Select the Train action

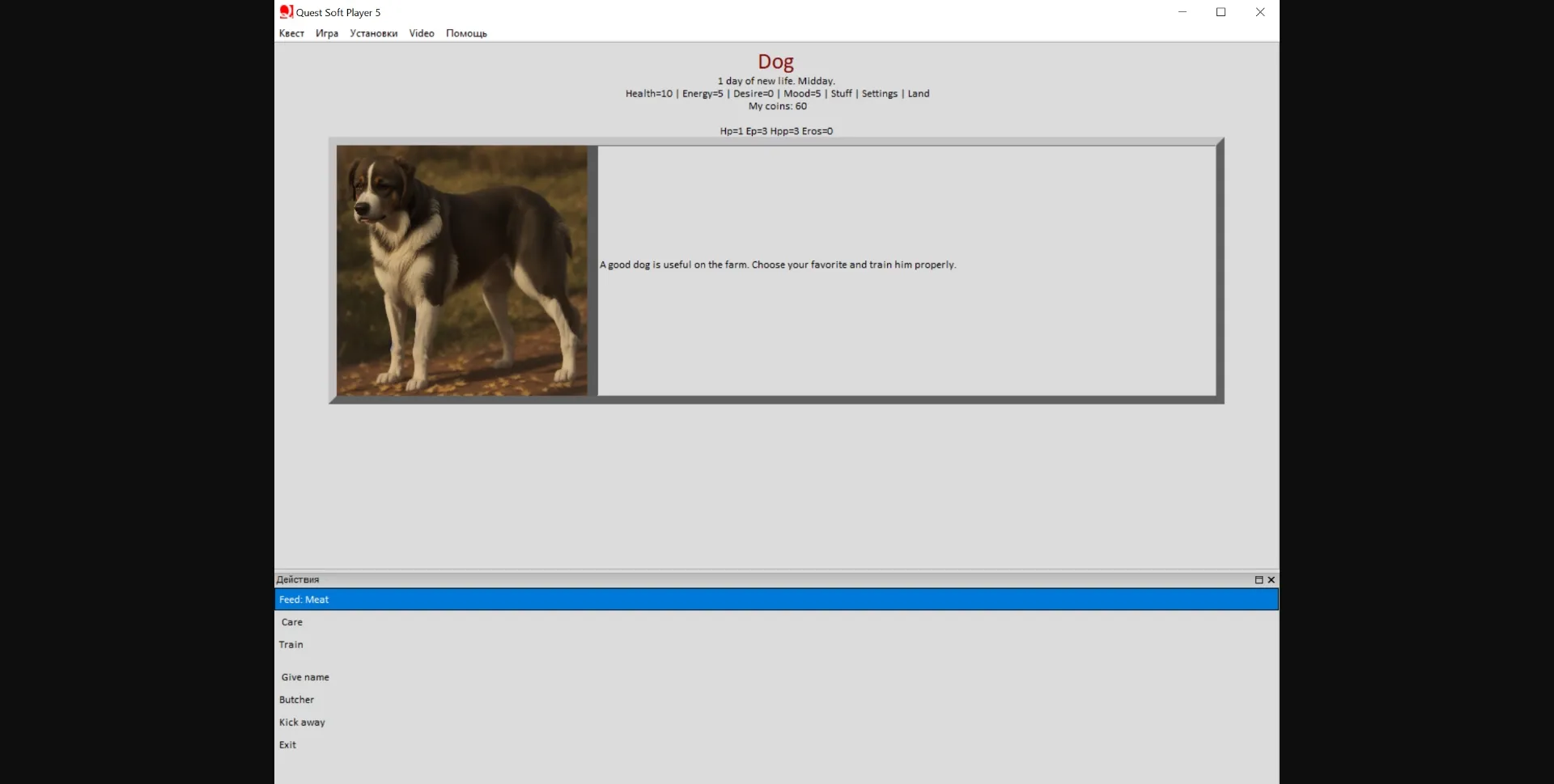291,645
